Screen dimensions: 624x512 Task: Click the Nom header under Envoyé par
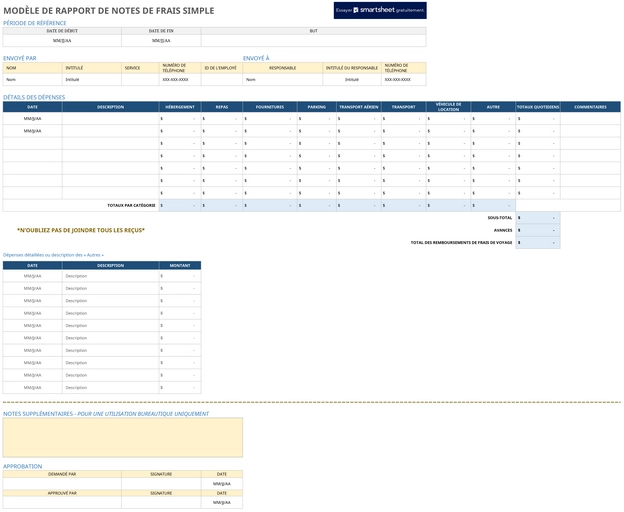point(32,68)
